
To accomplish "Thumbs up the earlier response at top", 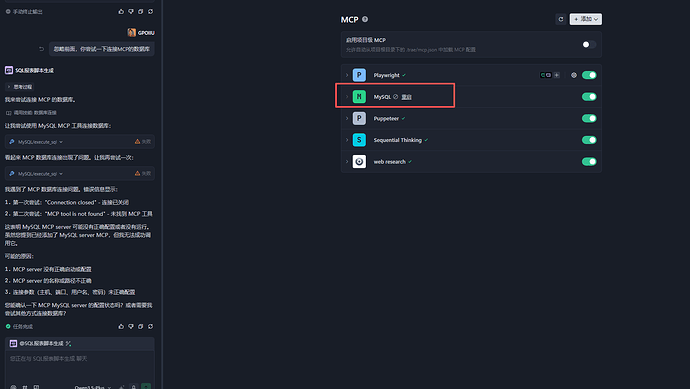I will 121,11.
